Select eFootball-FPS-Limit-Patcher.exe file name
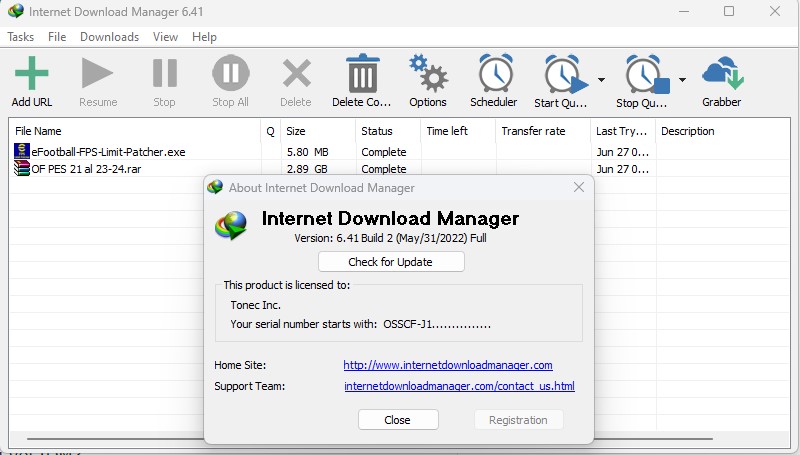Screen dimensions: 800x455 pyautogui.click(x=108, y=152)
